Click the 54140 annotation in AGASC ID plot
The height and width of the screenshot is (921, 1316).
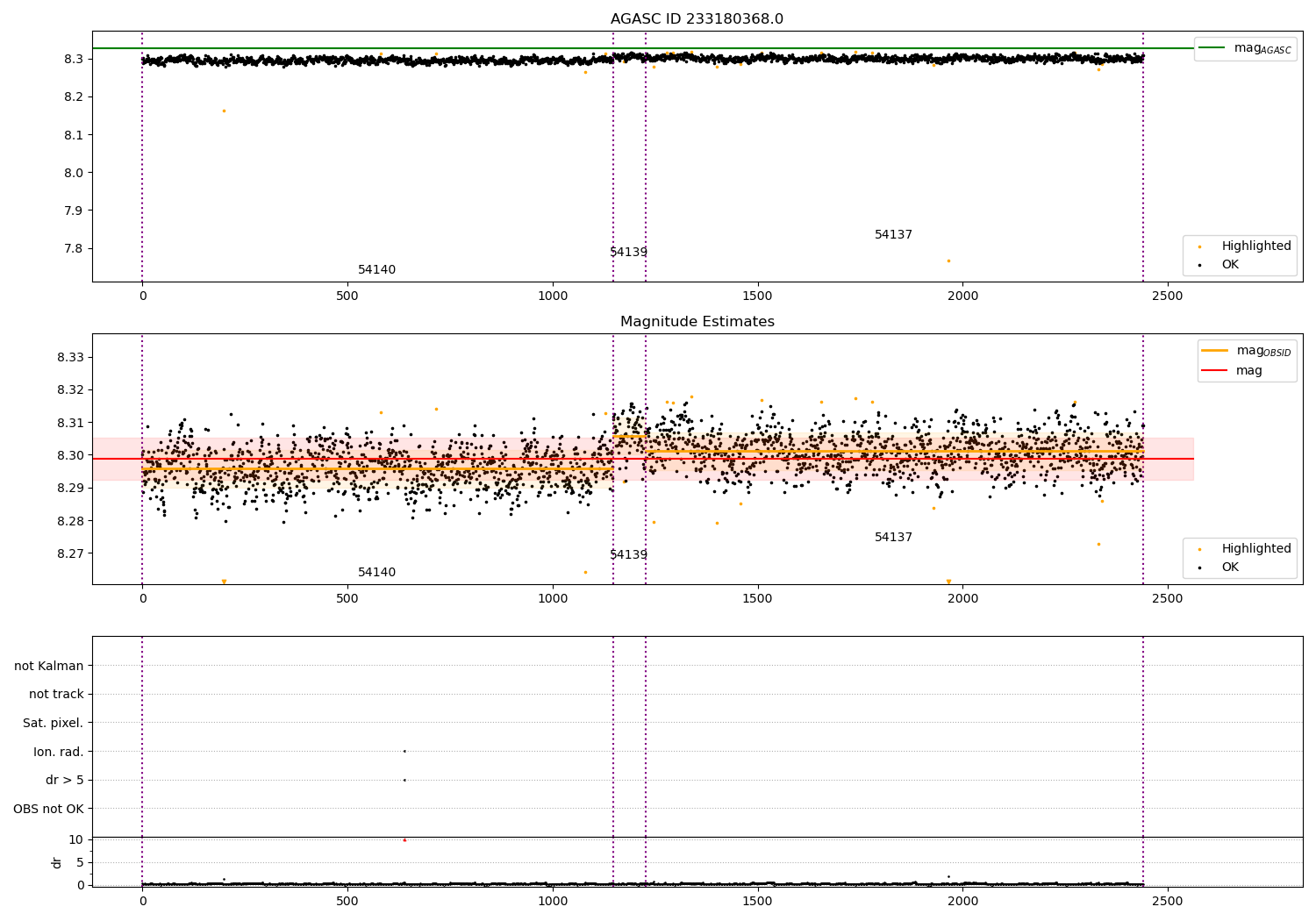point(376,270)
